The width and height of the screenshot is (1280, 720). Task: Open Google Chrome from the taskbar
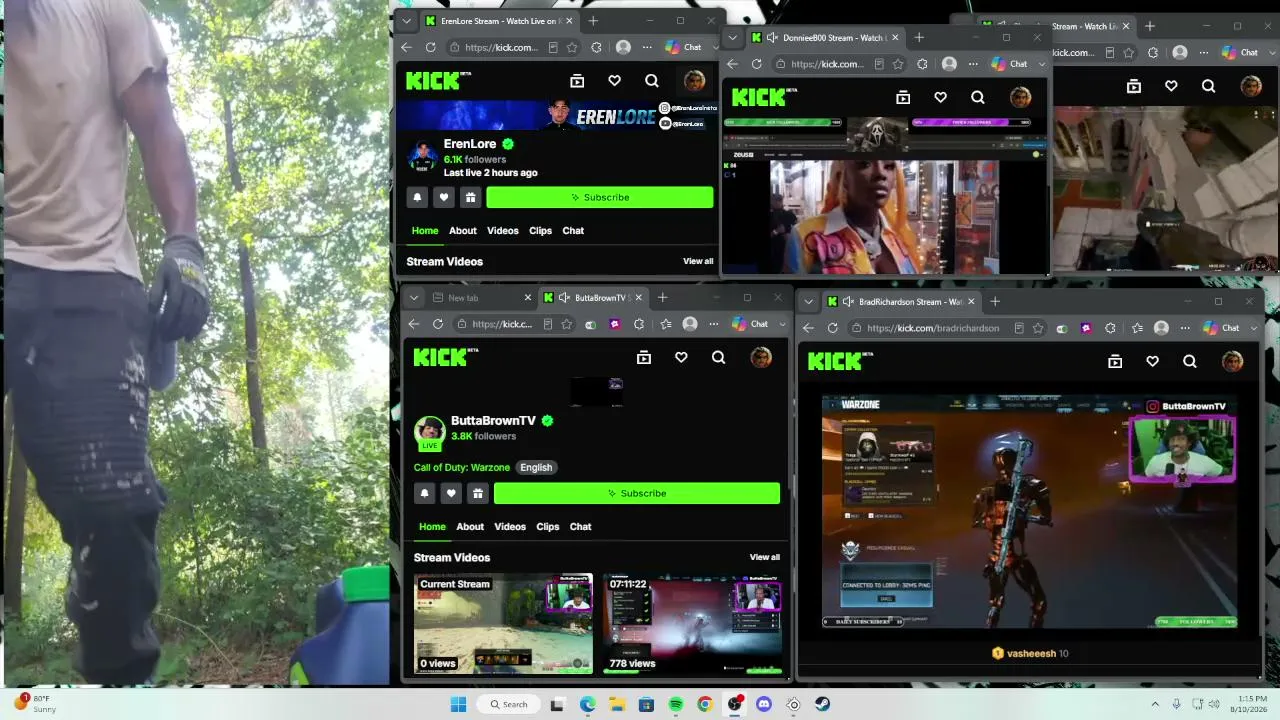click(x=705, y=704)
